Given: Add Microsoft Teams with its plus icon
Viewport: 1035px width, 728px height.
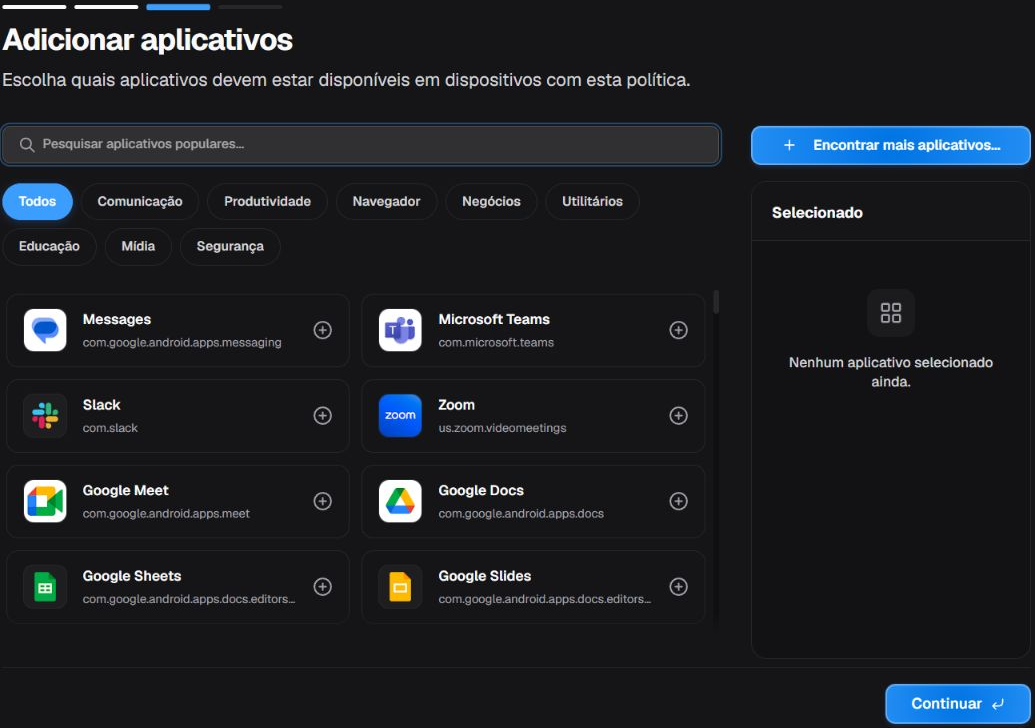Looking at the screenshot, I should click(678, 330).
